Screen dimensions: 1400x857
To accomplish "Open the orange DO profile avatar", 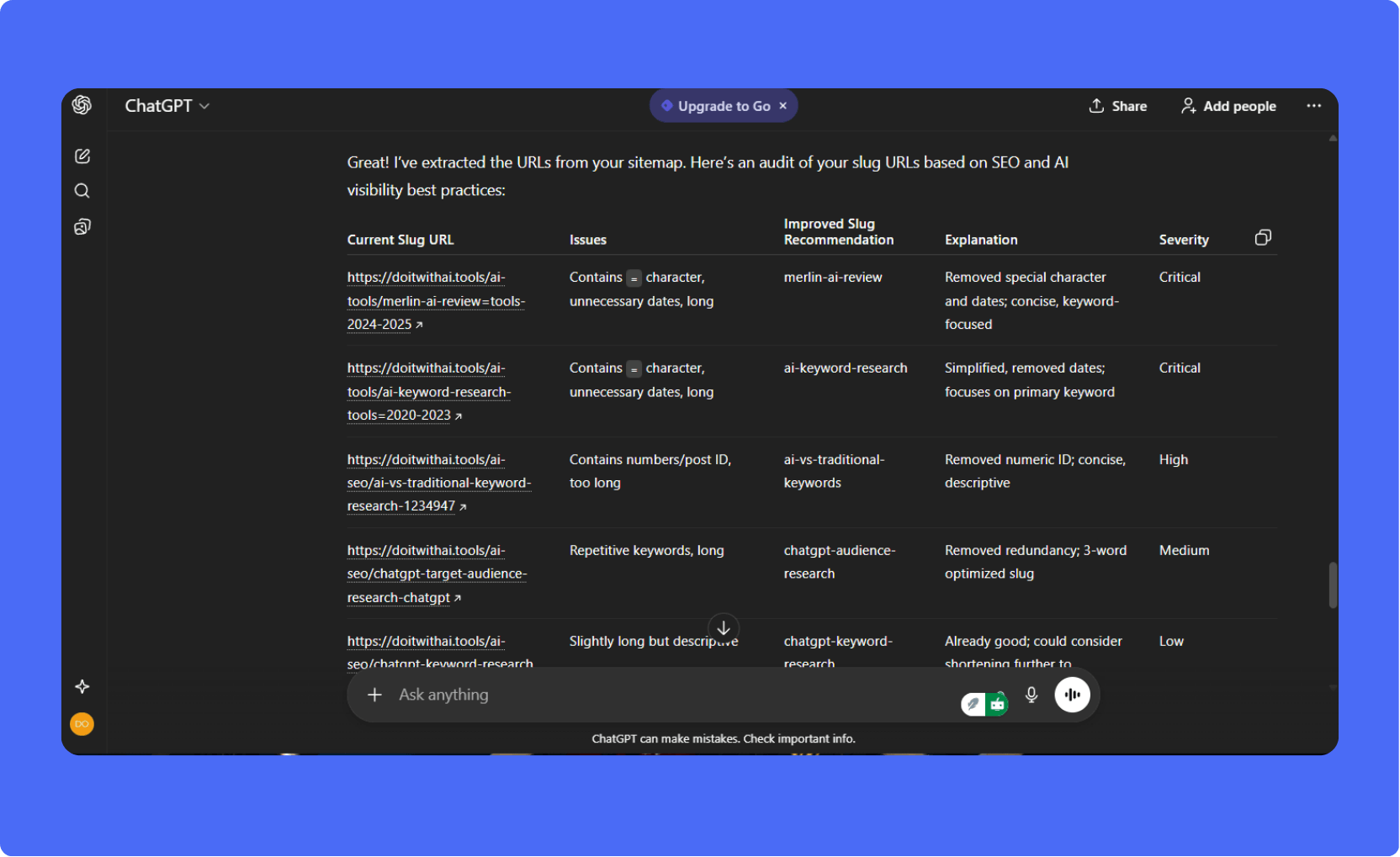I will tap(82, 724).
